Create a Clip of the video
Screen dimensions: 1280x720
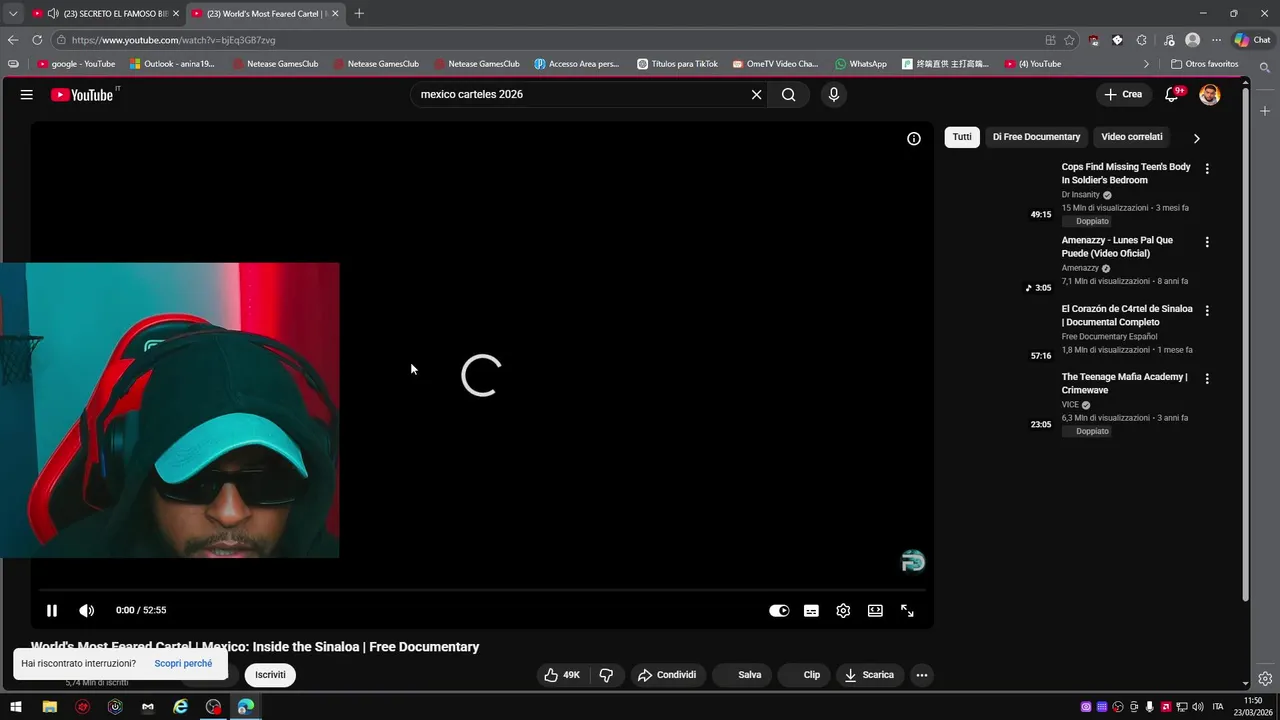pos(805,675)
